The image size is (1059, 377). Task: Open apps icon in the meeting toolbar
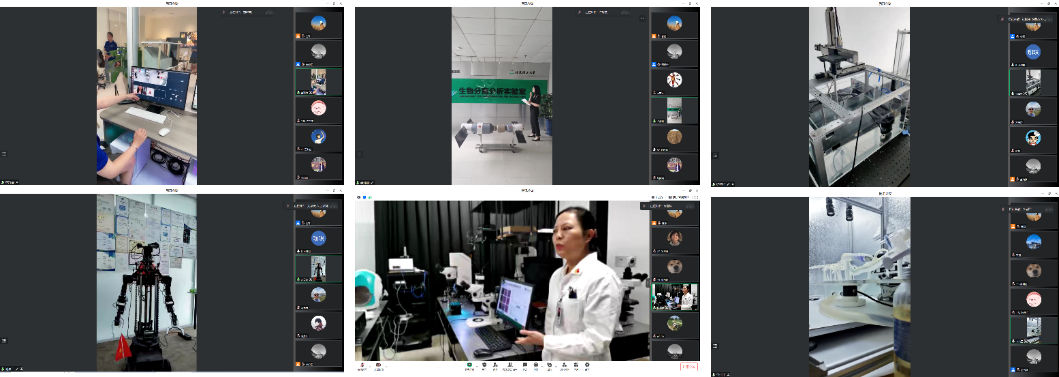[x=576, y=365]
